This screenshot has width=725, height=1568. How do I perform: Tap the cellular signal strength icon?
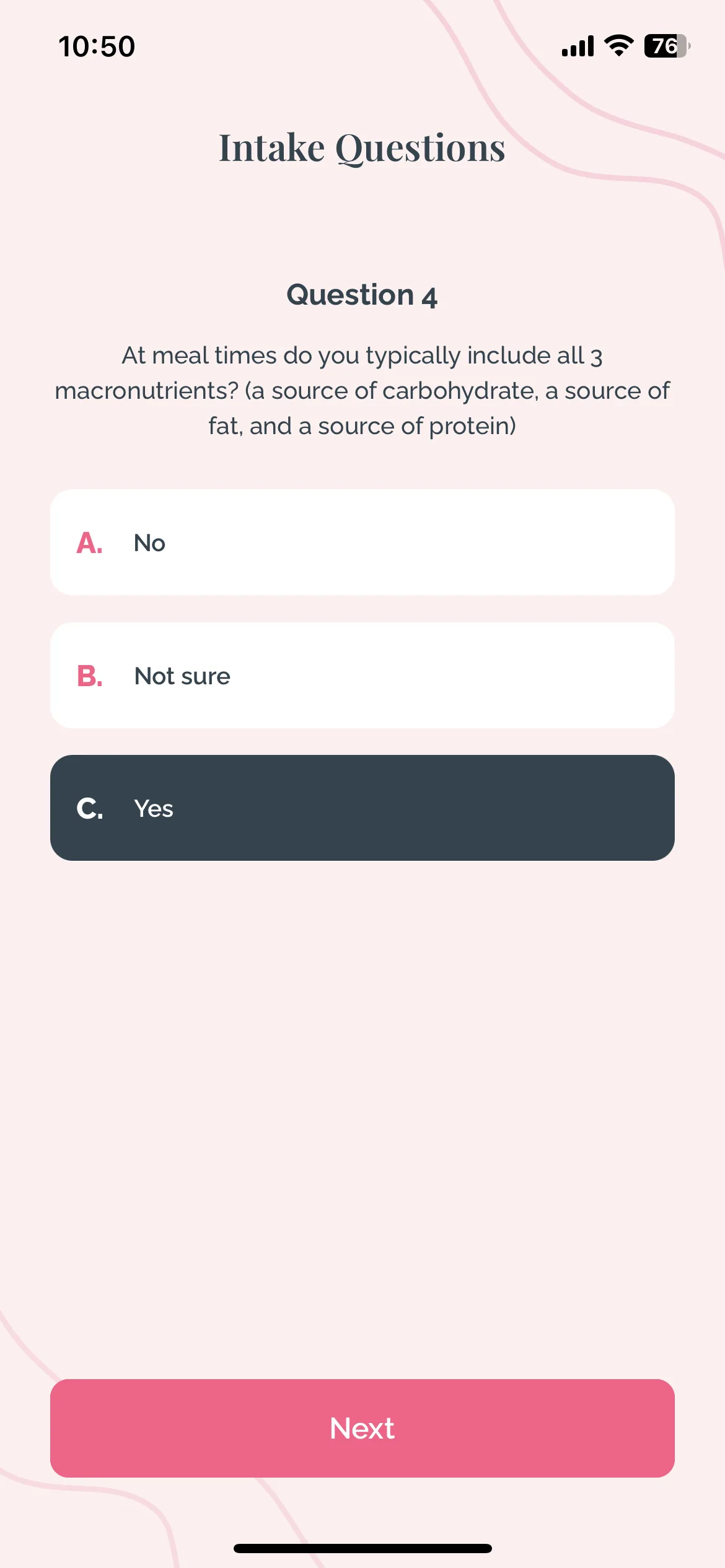point(578,46)
